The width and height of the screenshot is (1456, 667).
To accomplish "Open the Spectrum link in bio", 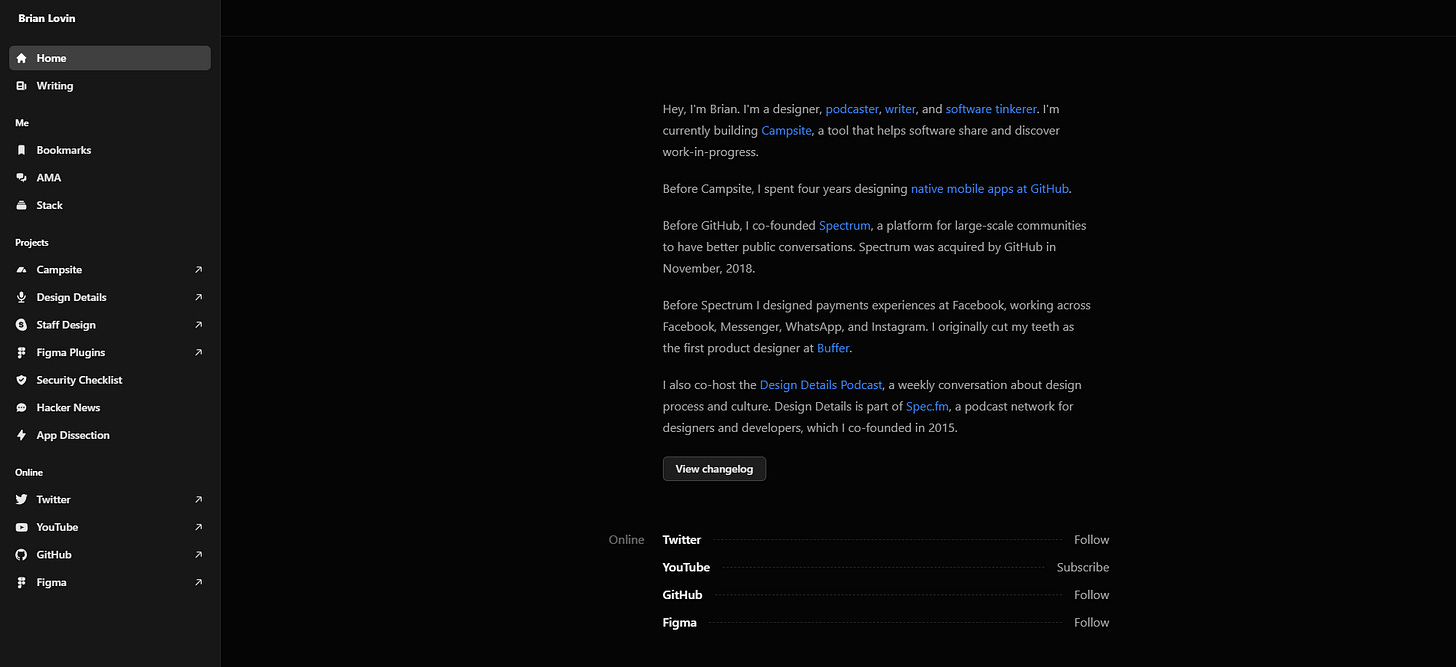I will pos(845,226).
